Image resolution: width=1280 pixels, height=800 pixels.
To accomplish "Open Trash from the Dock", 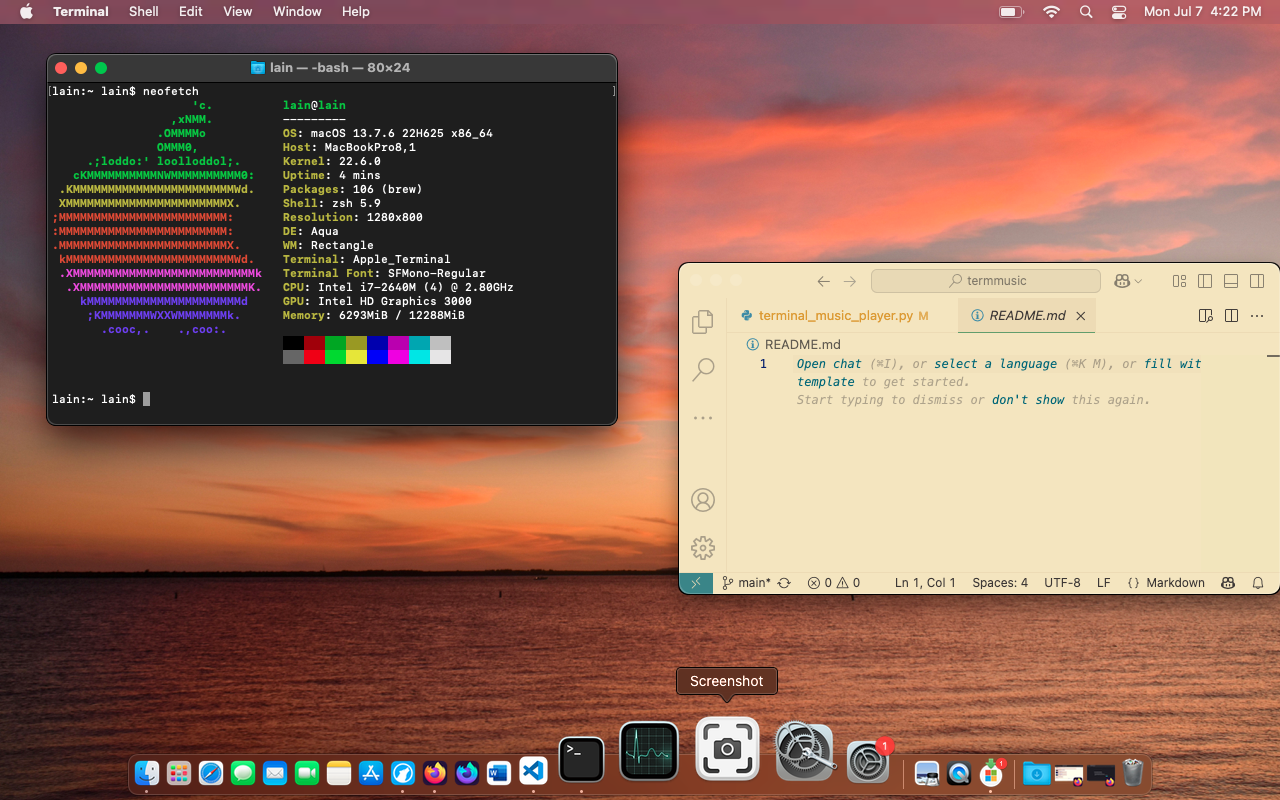I will pos(1133,773).
